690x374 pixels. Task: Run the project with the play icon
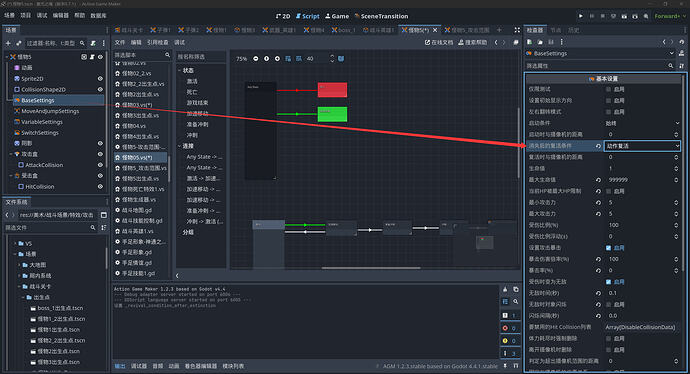click(581, 16)
